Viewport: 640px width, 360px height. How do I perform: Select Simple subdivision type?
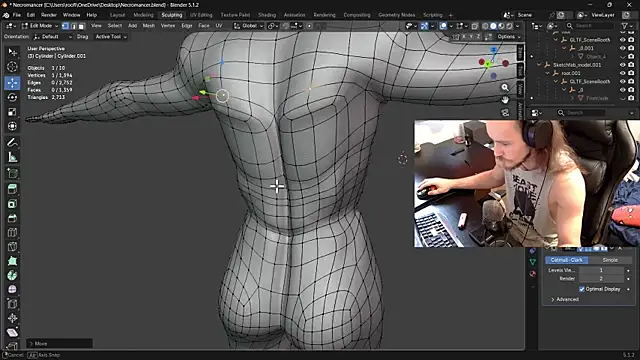pos(610,260)
